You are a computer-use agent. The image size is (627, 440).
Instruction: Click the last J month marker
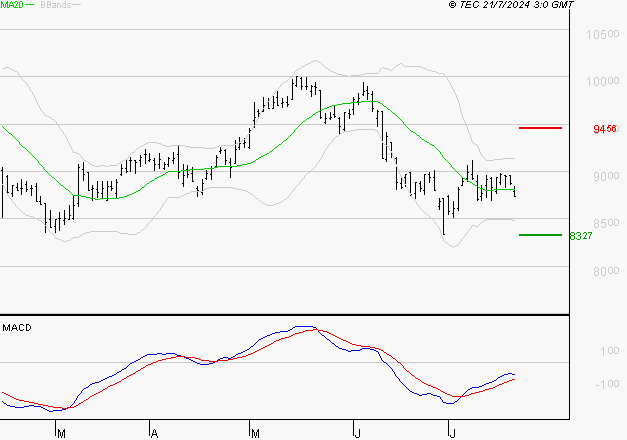coord(452,434)
